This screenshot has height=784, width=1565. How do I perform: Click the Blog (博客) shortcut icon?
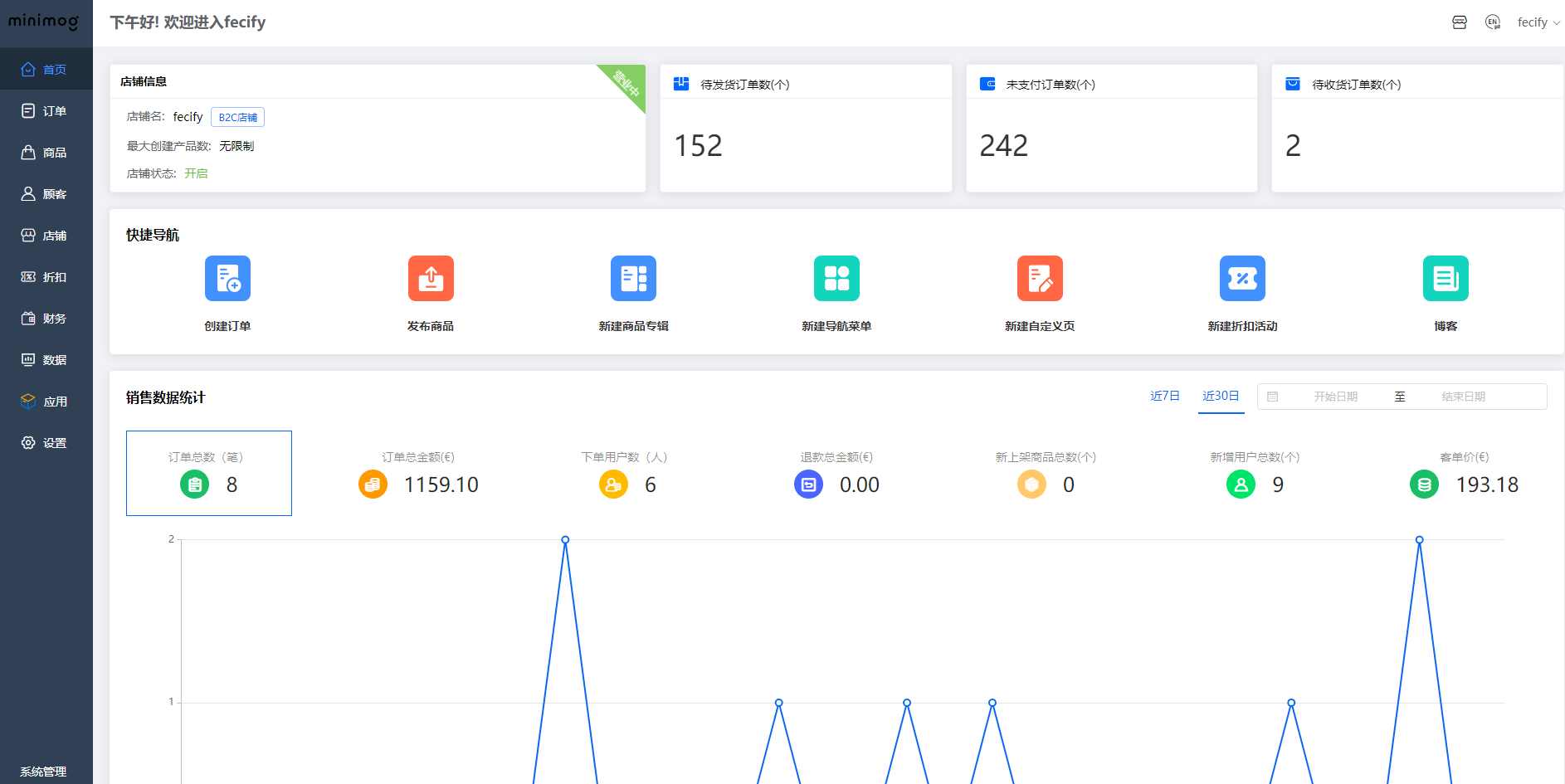tap(1446, 279)
